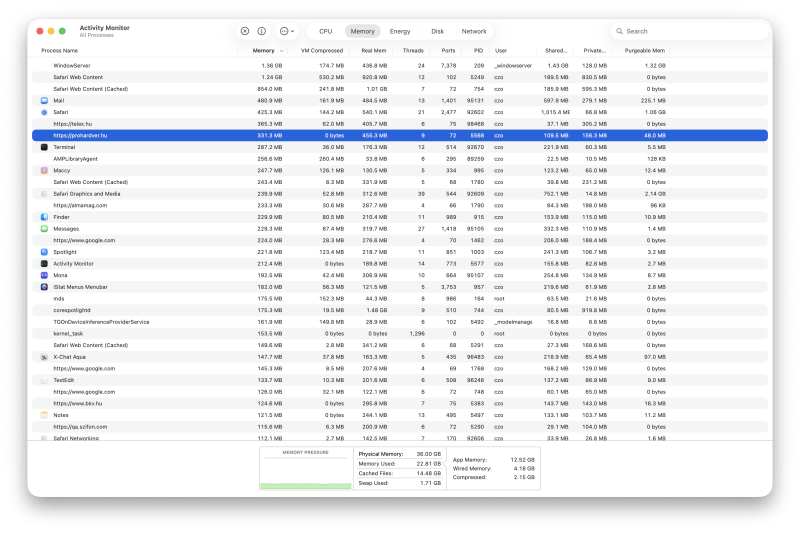Open the ellipsis actions dropdown in toolbar
Screen dimensions: 800x533
[x=287, y=31]
